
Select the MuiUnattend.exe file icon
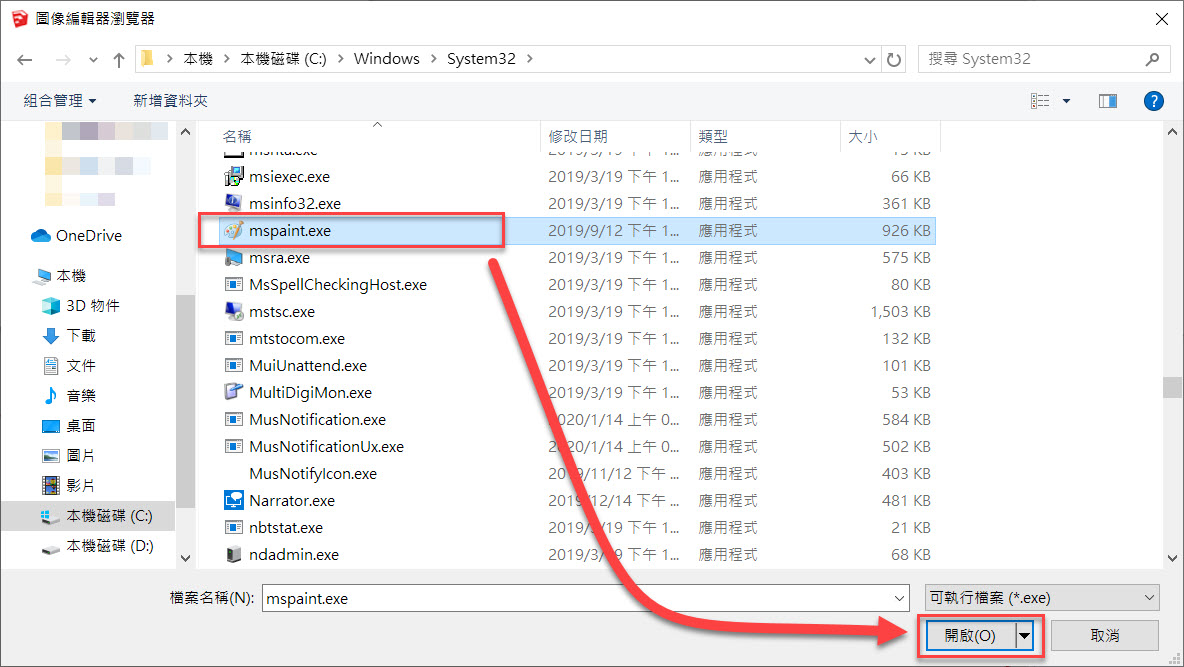coord(233,366)
